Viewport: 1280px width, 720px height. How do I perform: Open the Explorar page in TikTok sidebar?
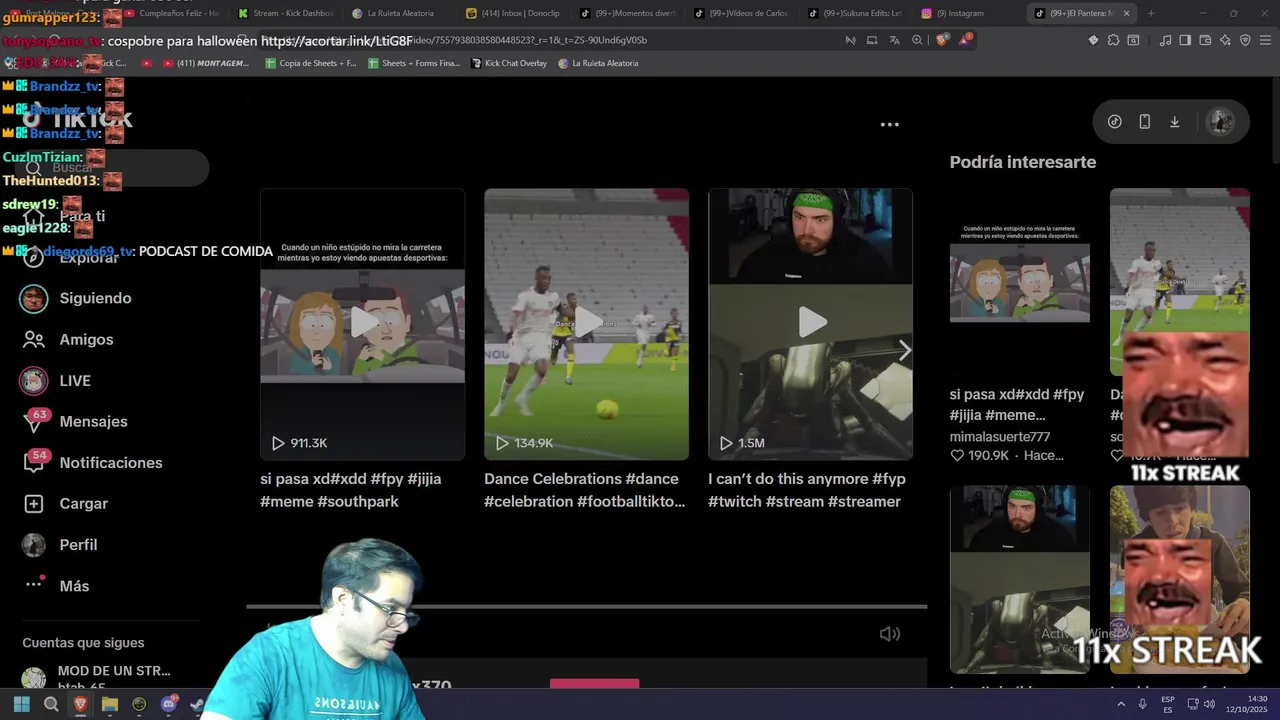[88, 257]
